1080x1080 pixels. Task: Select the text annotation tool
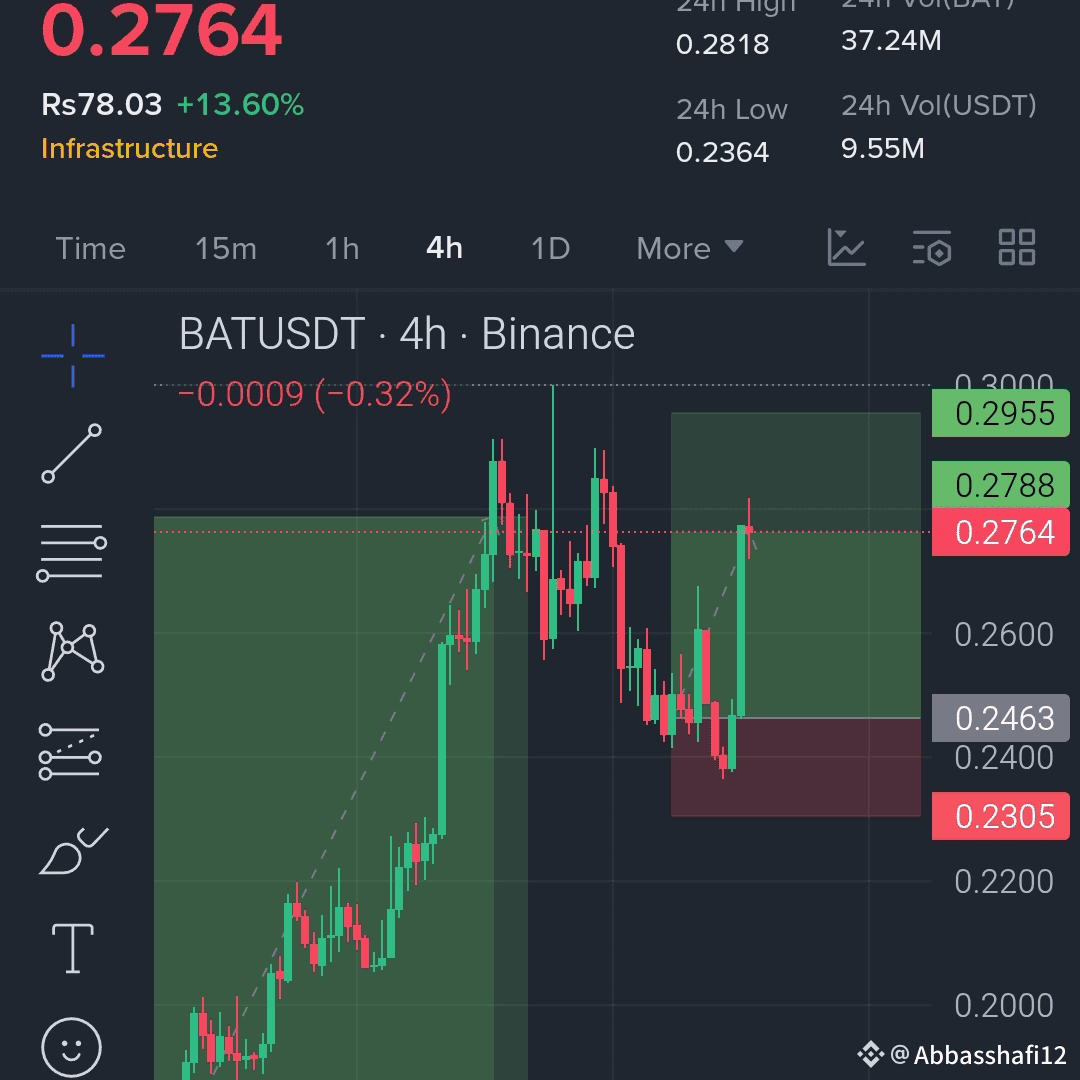click(x=72, y=948)
